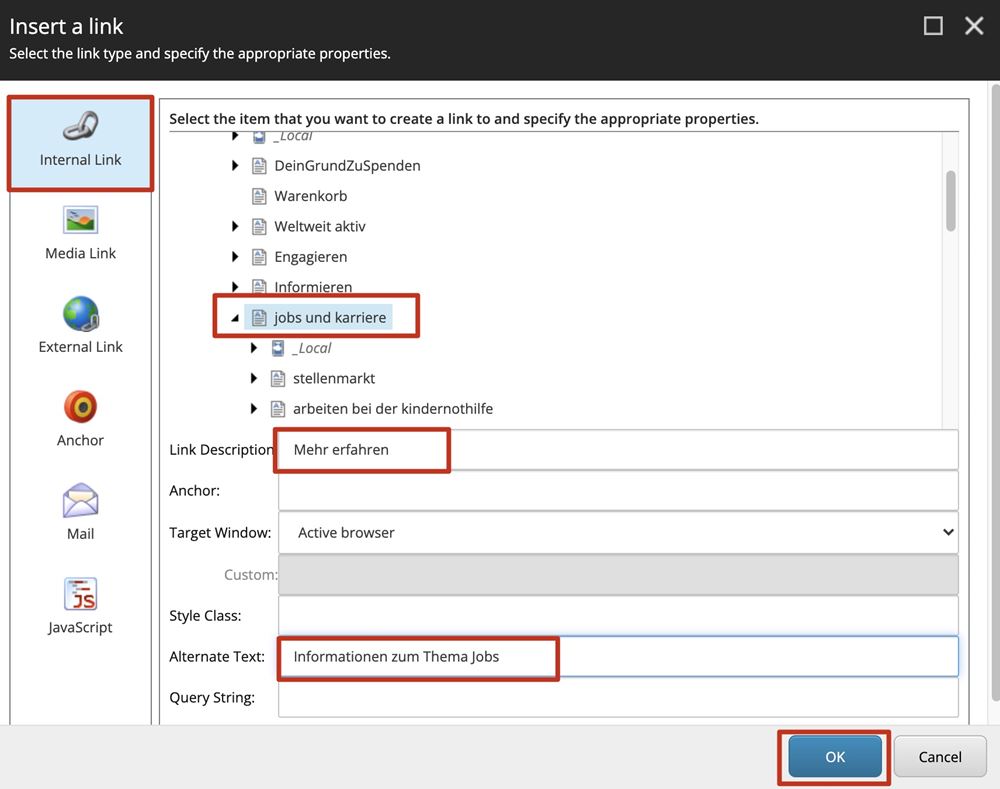Viewport: 1000px width, 789px height.
Task: Pick the Anchor link type icon
Action: point(80,407)
